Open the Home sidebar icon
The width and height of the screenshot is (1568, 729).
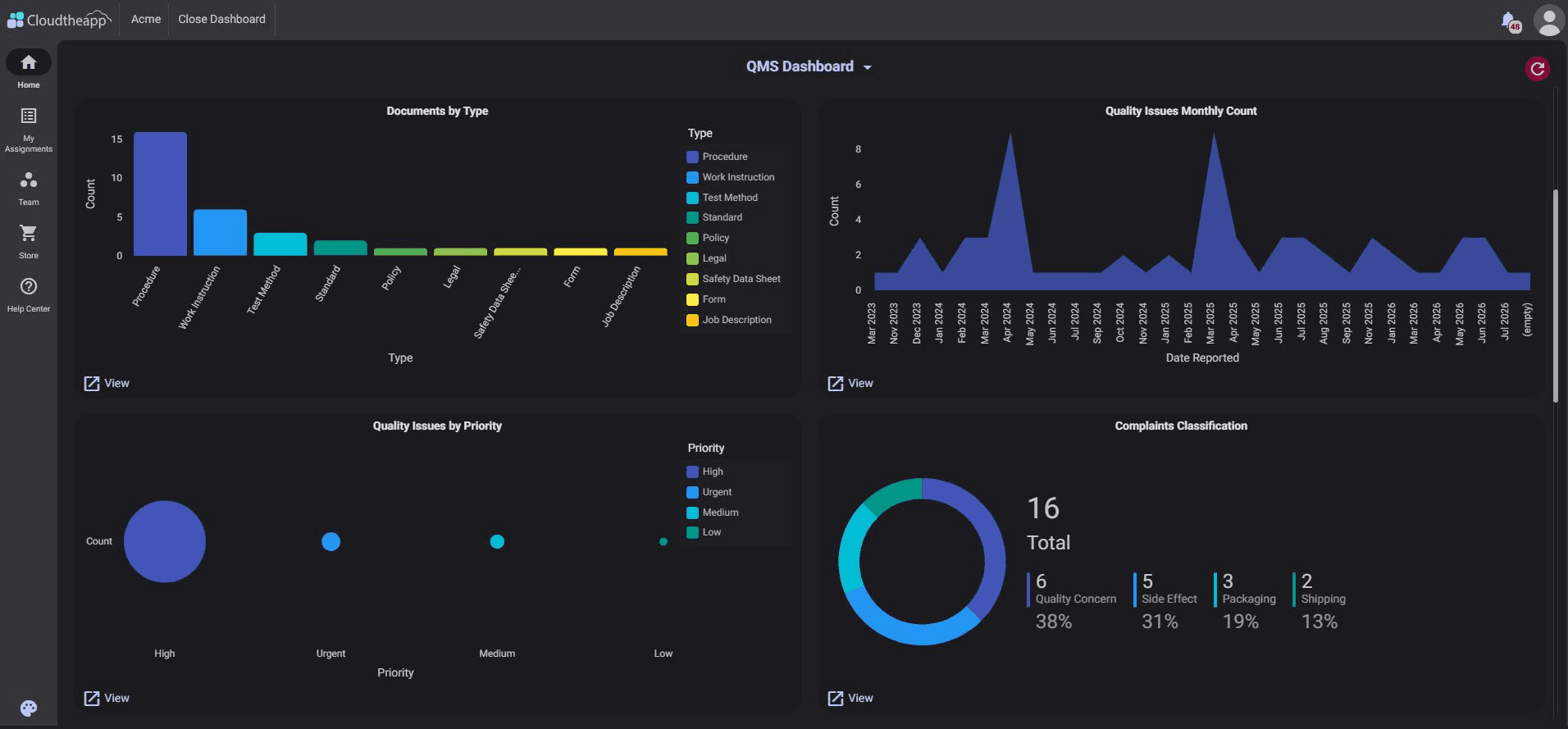tap(29, 62)
